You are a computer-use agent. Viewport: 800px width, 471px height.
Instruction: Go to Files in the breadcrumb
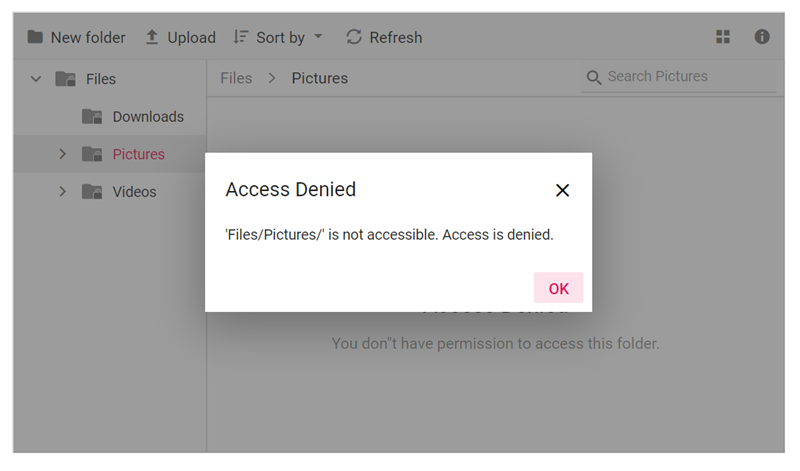[x=236, y=78]
